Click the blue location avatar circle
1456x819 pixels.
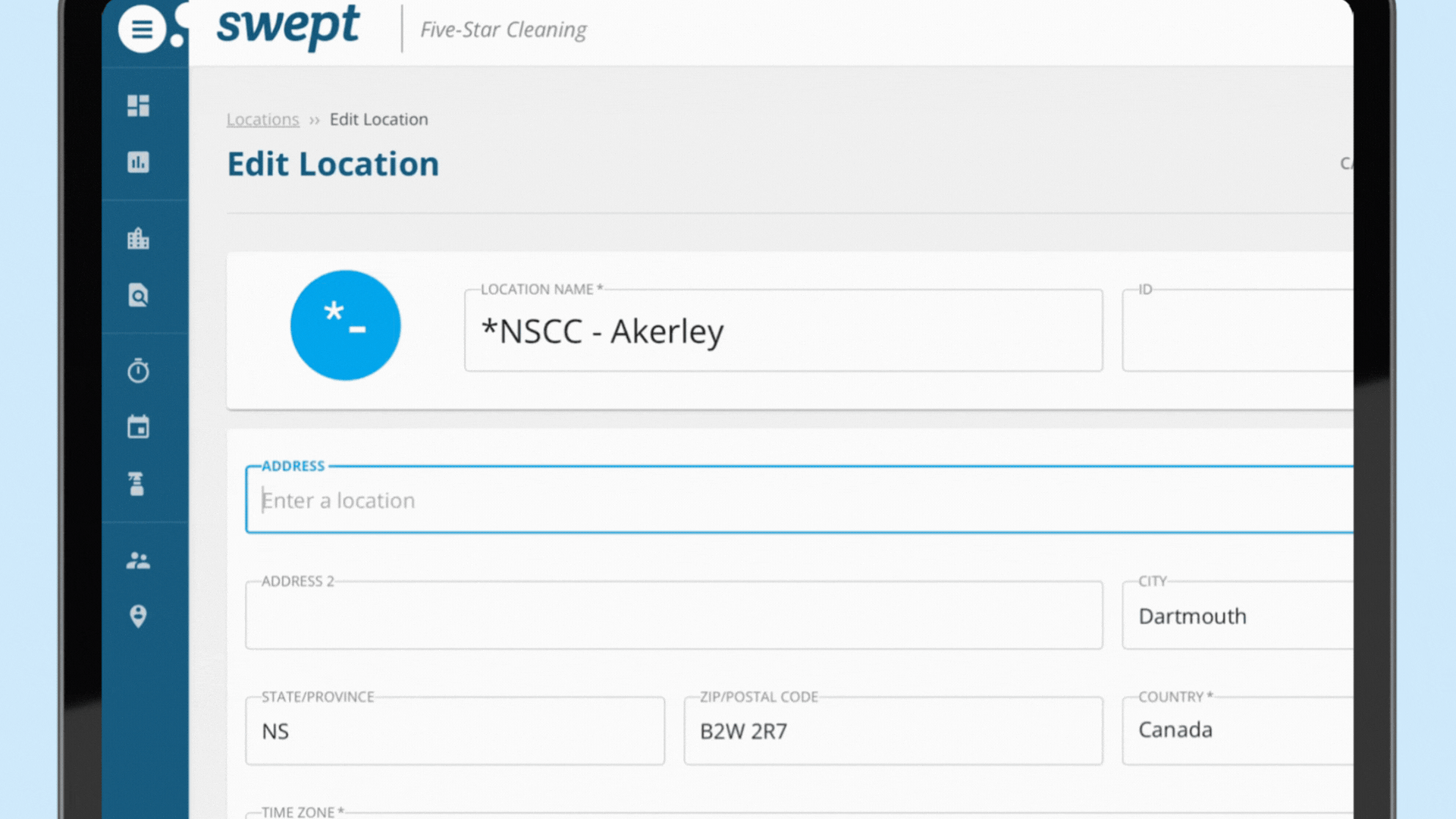(345, 325)
